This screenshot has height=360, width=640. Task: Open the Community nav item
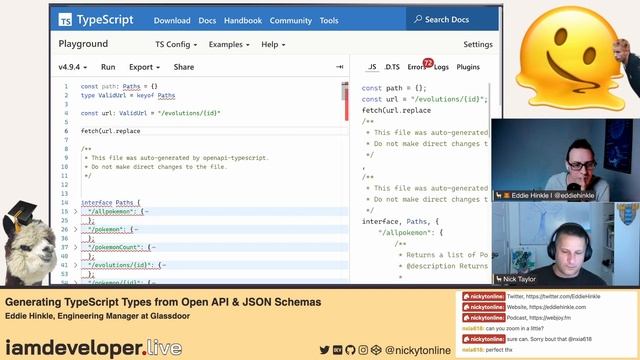tap(291, 20)
